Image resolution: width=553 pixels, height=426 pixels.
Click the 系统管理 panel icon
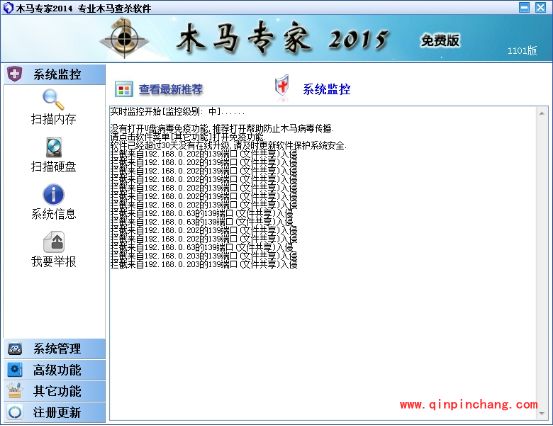(x=14, y=349)
